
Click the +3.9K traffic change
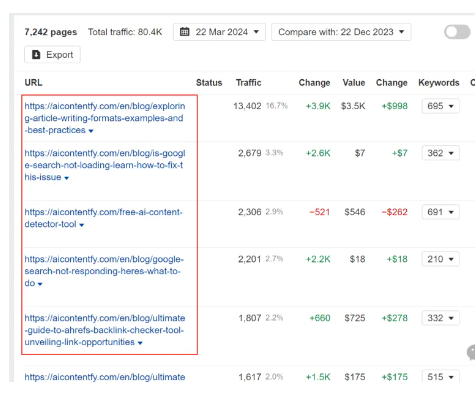318,106
